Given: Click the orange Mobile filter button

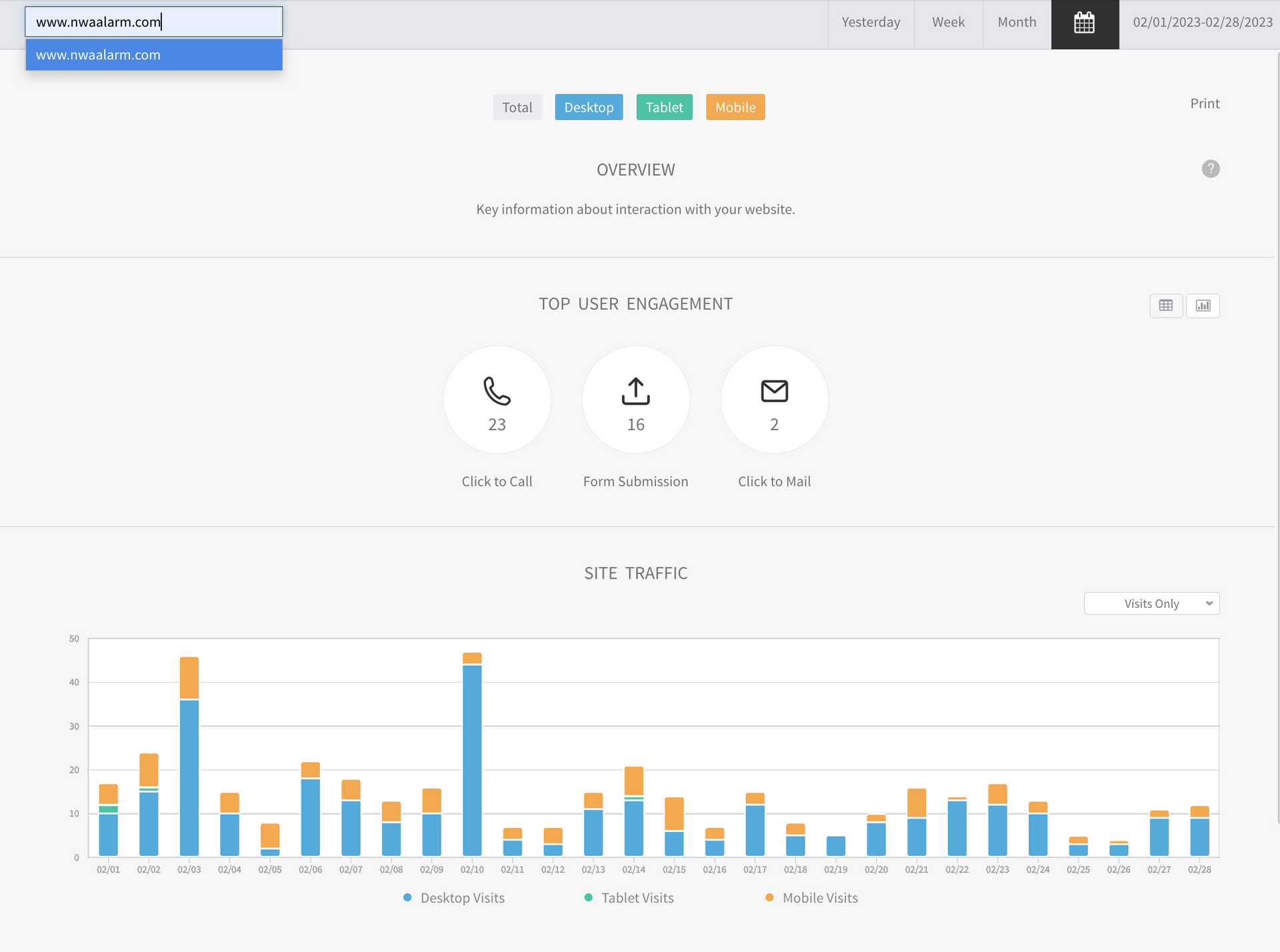Looking at the screenshot, I should tap(735, 107).
